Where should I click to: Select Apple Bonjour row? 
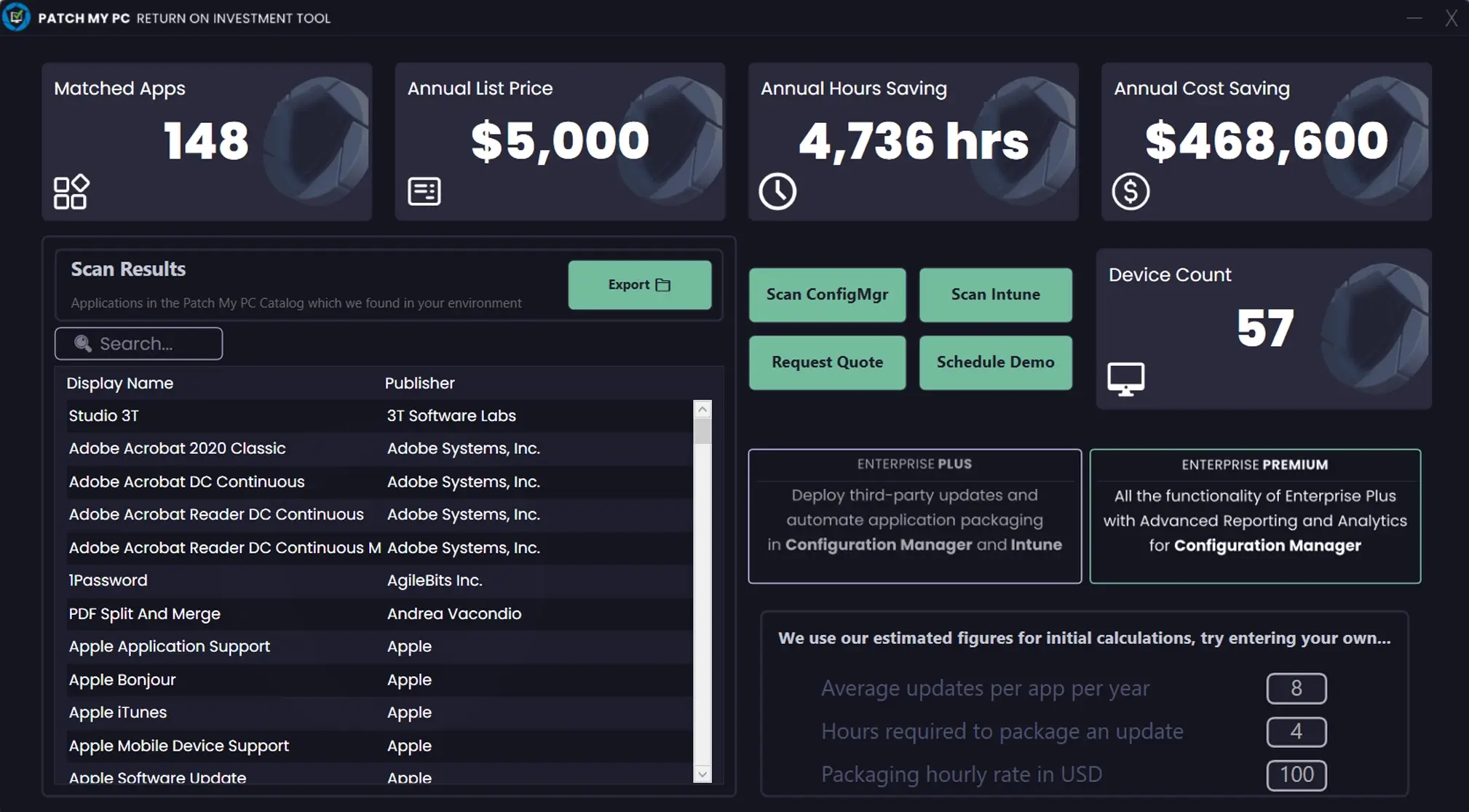pos(379,680)
